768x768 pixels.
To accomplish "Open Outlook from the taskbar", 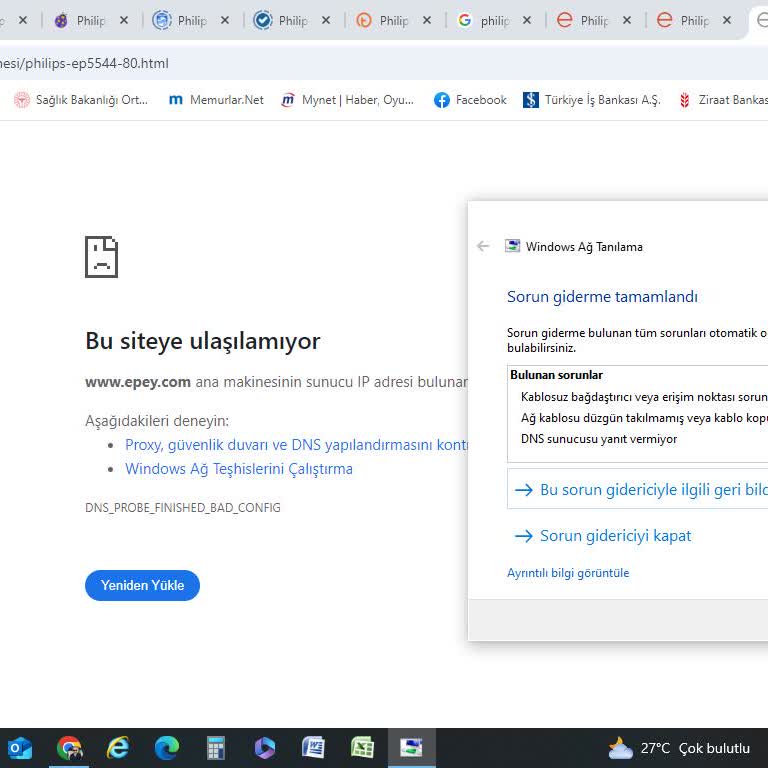I will point(20,748).
